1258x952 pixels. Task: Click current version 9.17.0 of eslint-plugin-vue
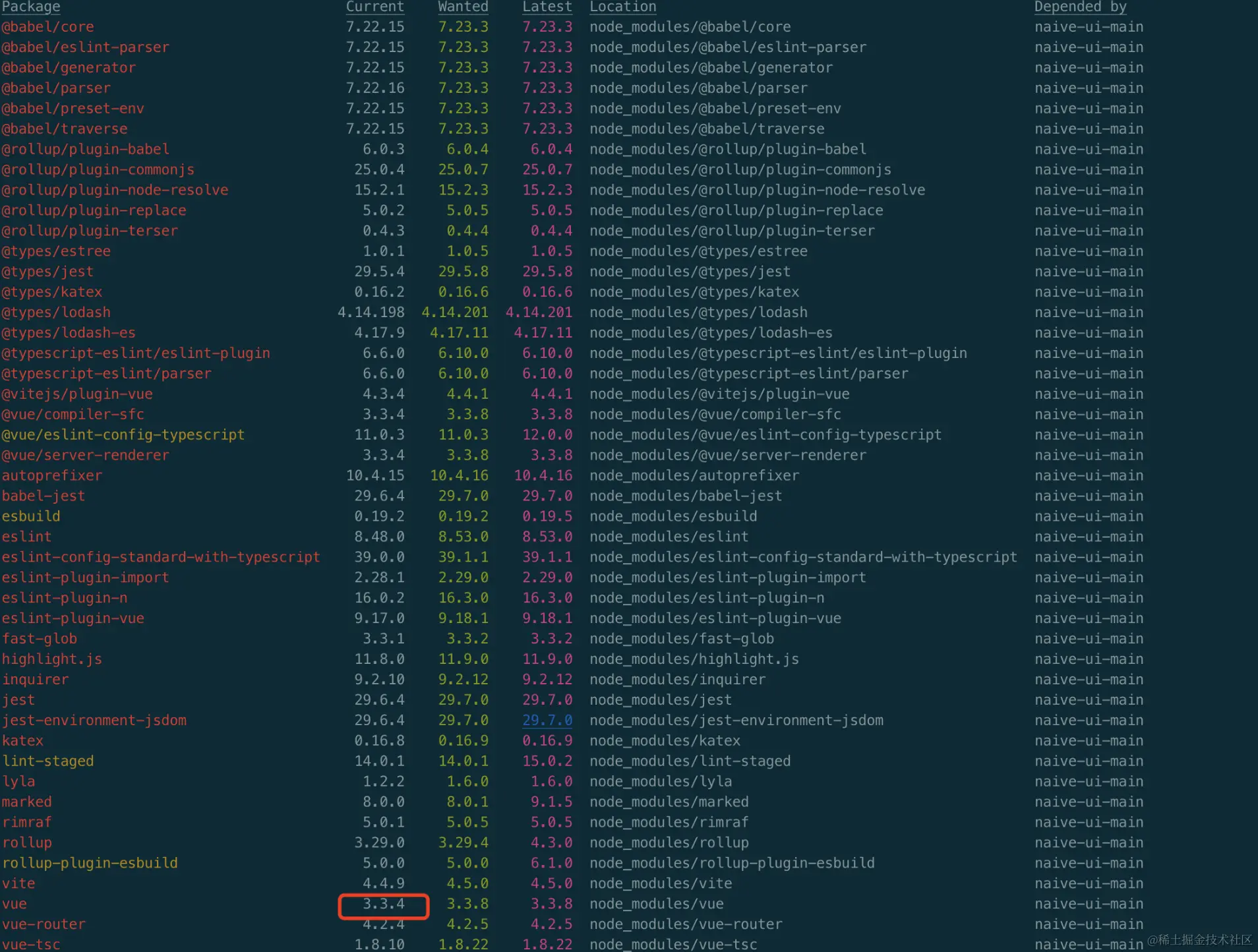point(379,618)
